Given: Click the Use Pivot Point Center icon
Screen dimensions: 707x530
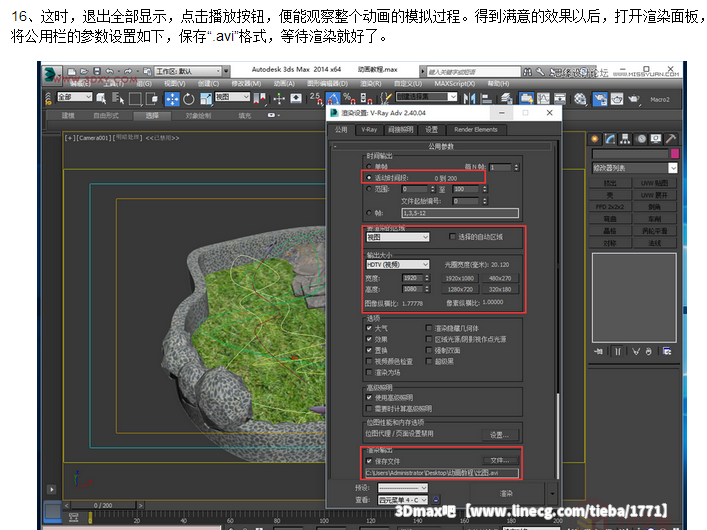Looking at the screenshot, I should [259, 99].
